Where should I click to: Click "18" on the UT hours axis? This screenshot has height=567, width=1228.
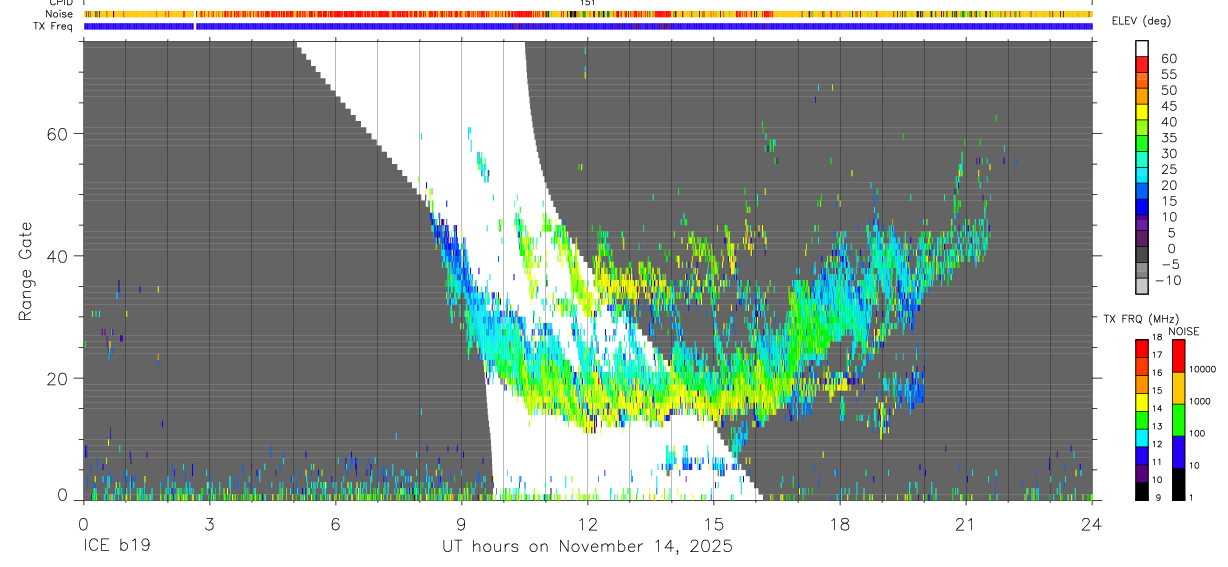pyautogui.click(x=839, y=523)
